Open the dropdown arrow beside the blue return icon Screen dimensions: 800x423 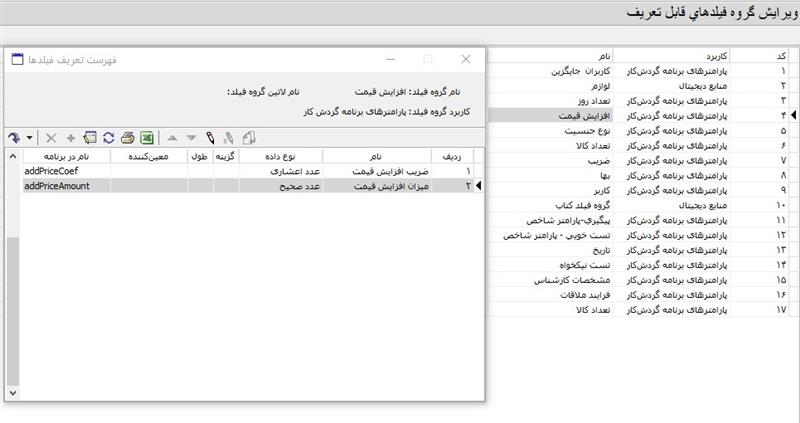pos(30,137)
